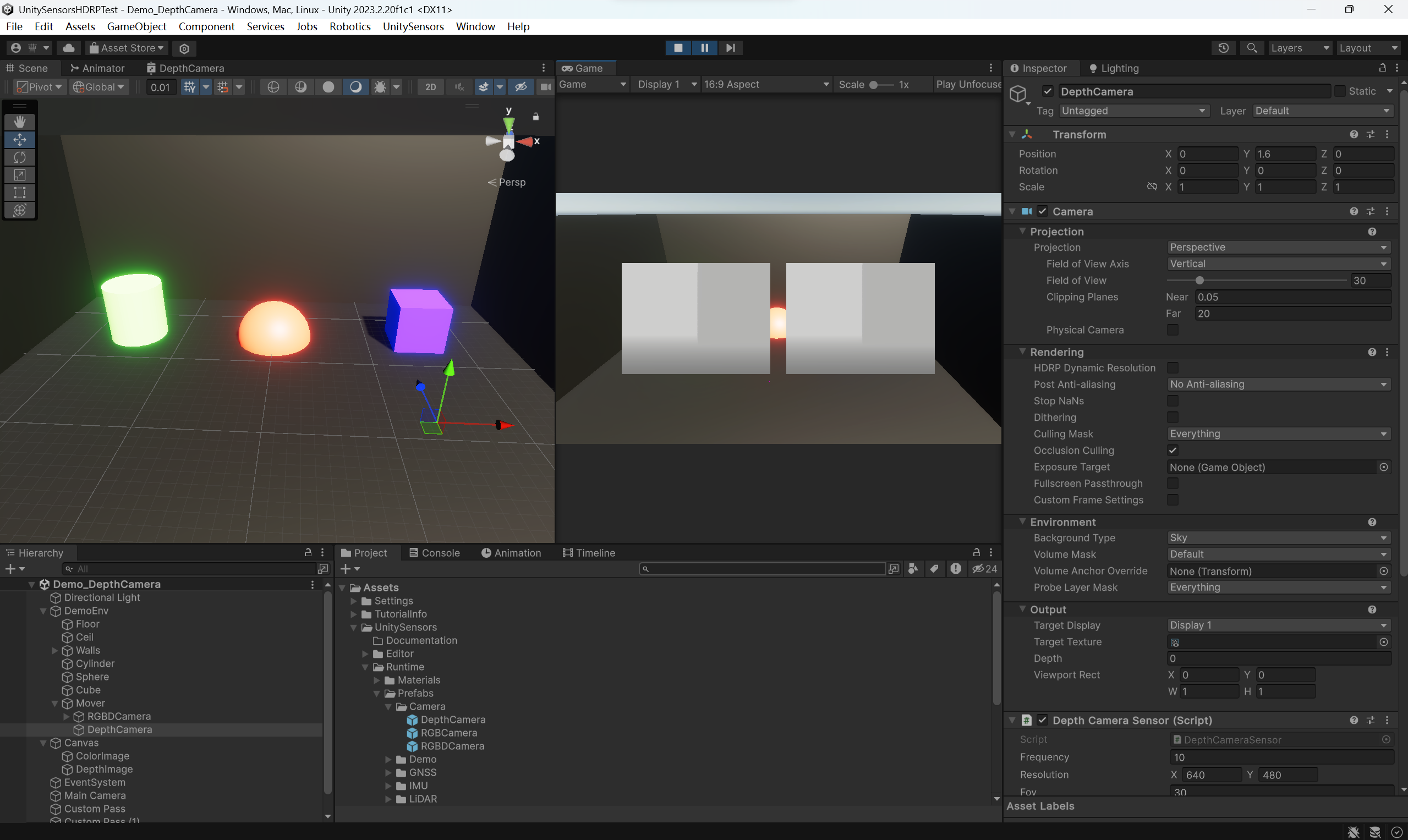Viewport: 1408px width, 840px height.
Task: Click the Pause playback button
Action: click(704, 48)
